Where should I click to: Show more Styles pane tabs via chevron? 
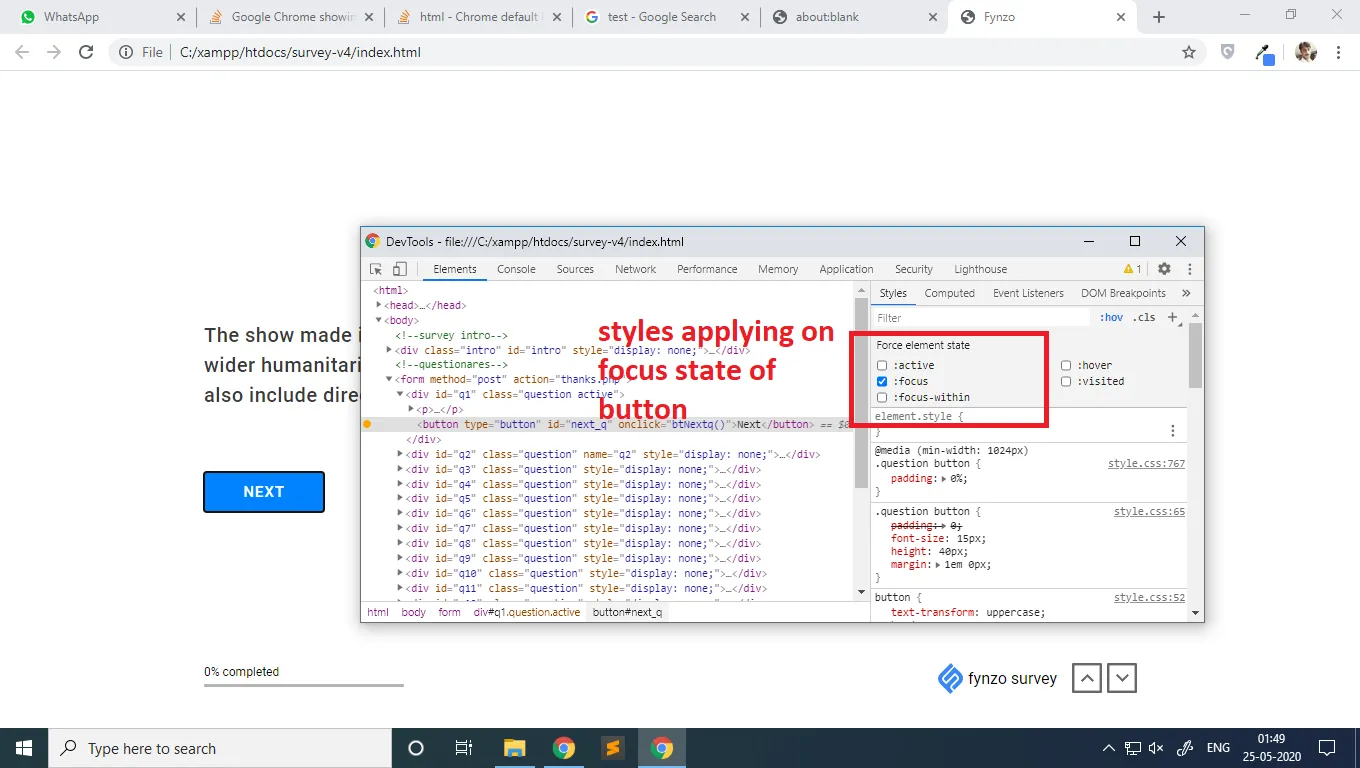pyautogui.click(x=1186, y=293)
